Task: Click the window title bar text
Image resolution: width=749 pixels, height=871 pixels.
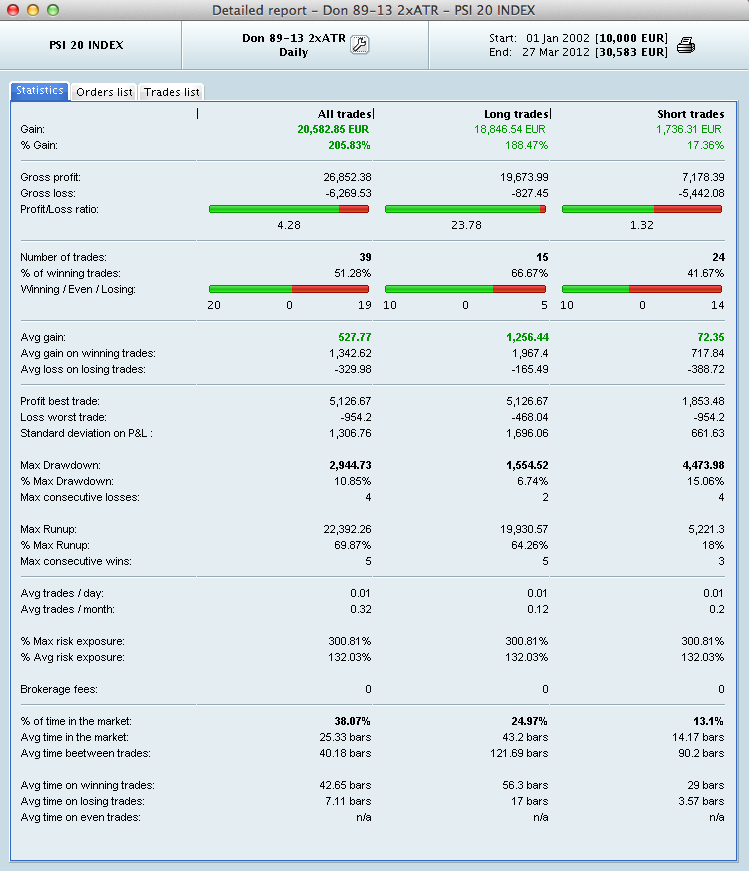Action: (x=373, y=10)
